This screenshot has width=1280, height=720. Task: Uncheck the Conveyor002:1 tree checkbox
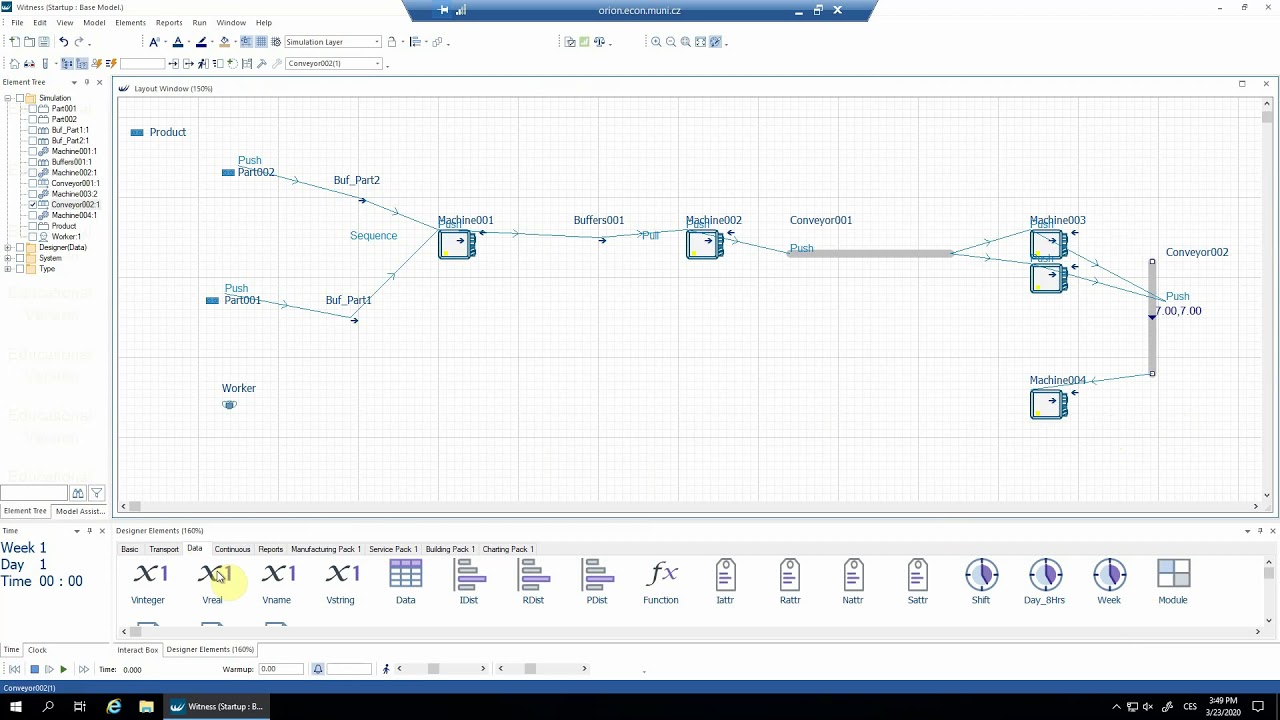pos(32,205)
